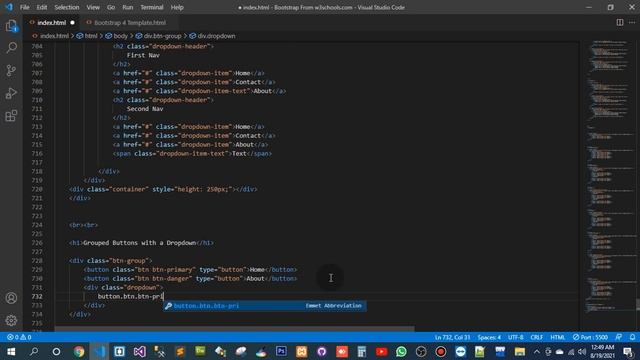Viewport: 640px width, 360px height.
Task: Click the Split Editor icon
Action: pyautogui.click(x=620, y=22)
